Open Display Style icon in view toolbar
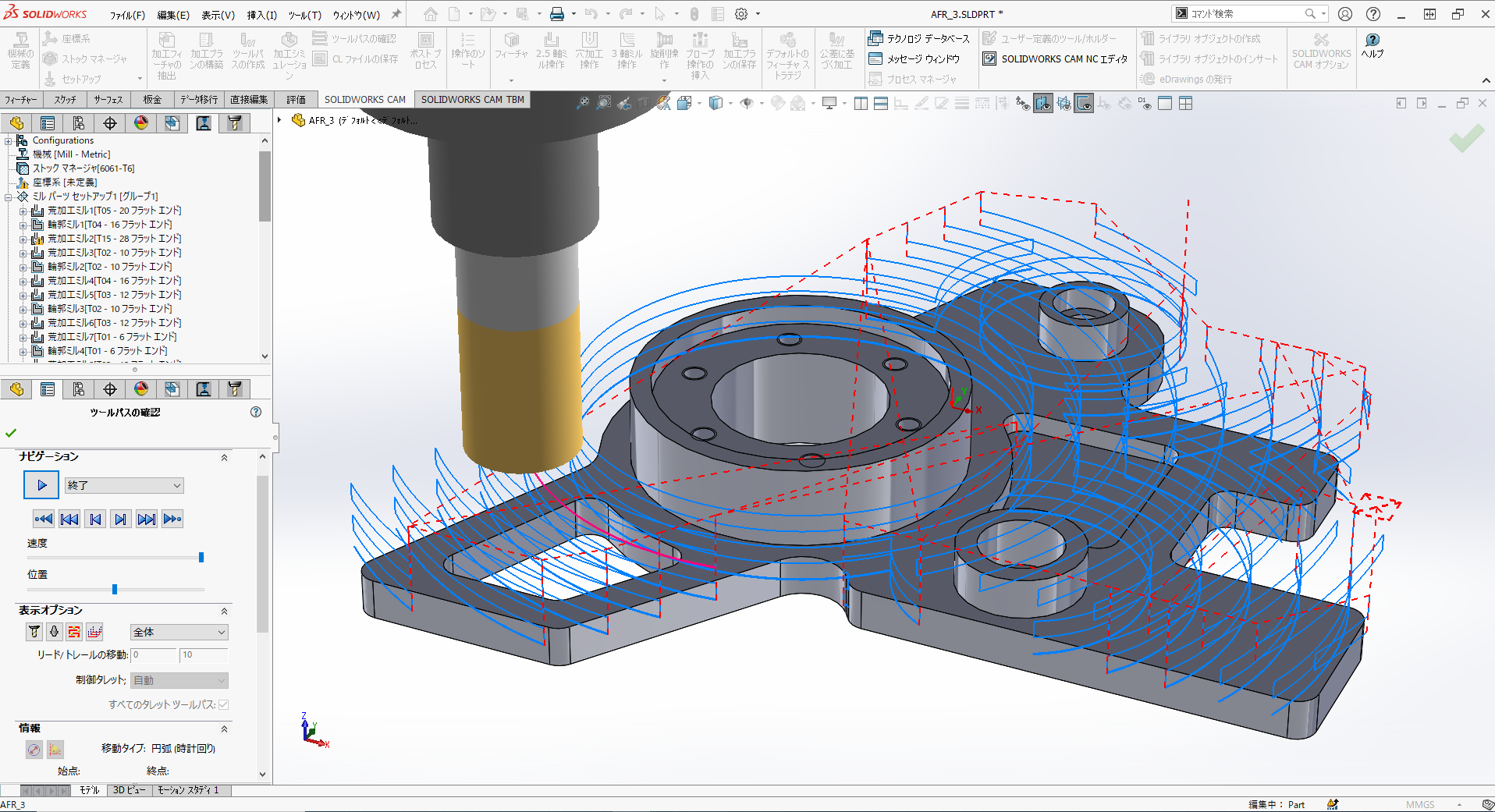Screen dimensions: 1495x812 pyautogui.click(x=716, y=103)
